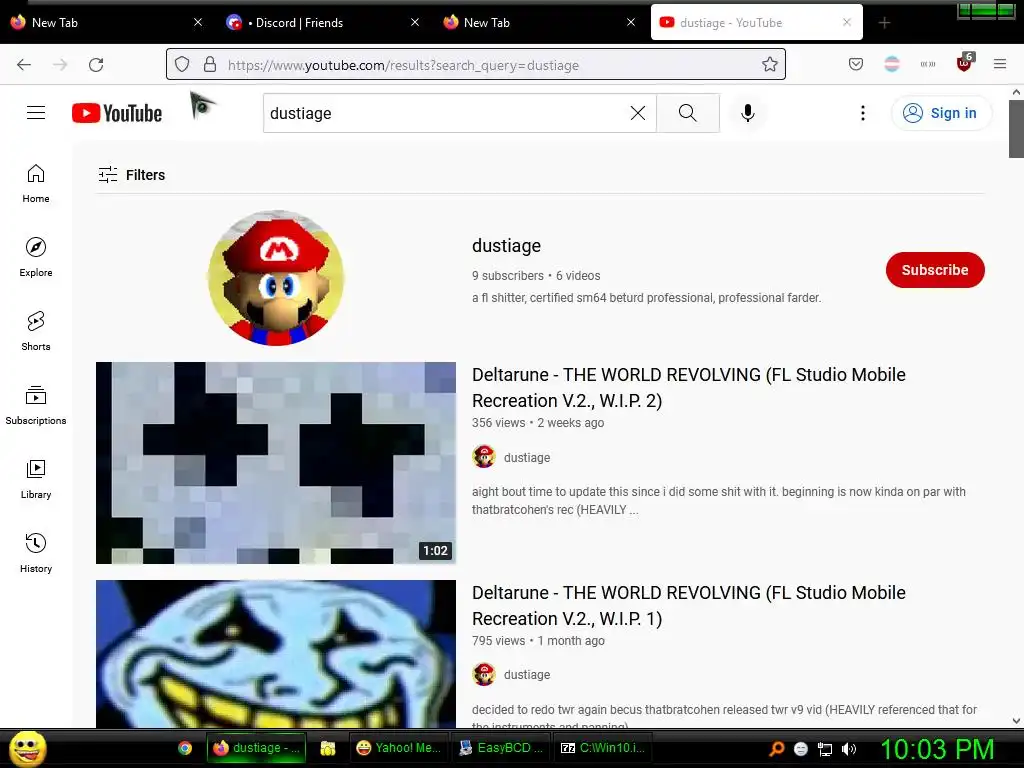
Task: Go to Home in the sidebar
Action: click(x=36, y=184)
